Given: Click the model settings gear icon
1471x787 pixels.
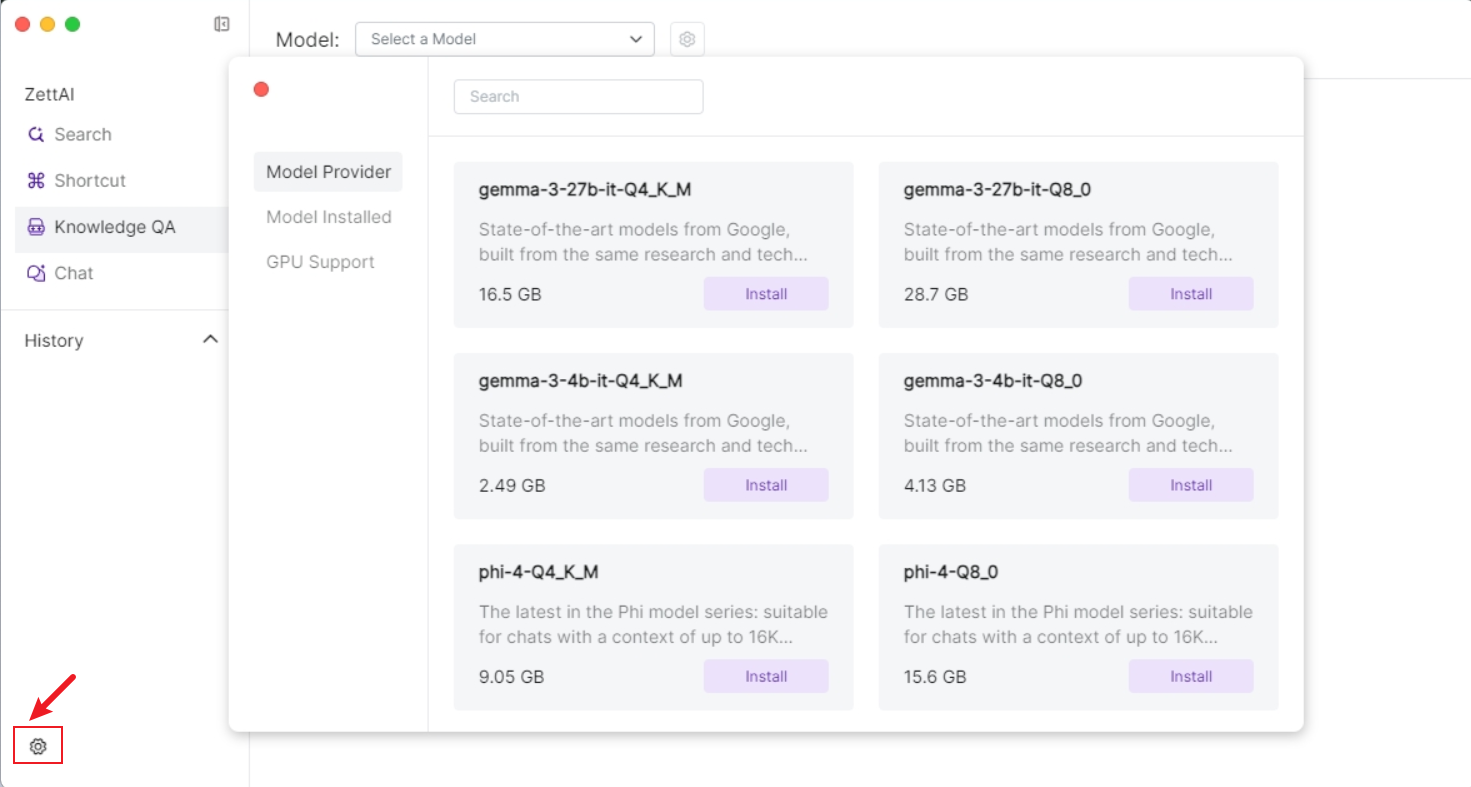Looking at the screenshot, I should pyautogui.click(x=687, y=39).
